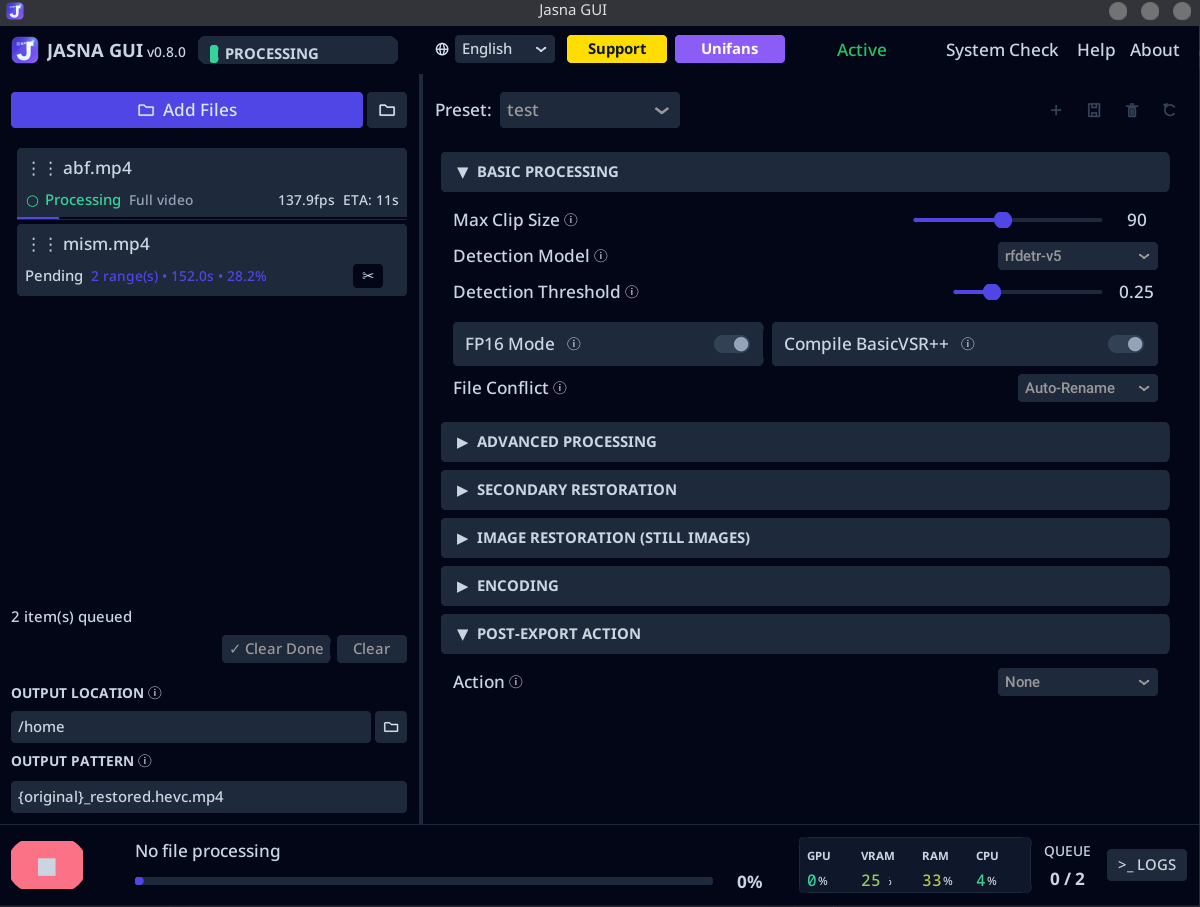Click the scissors trim icon for mism.mp4
1200x907 pixels.
coord(367,276)
